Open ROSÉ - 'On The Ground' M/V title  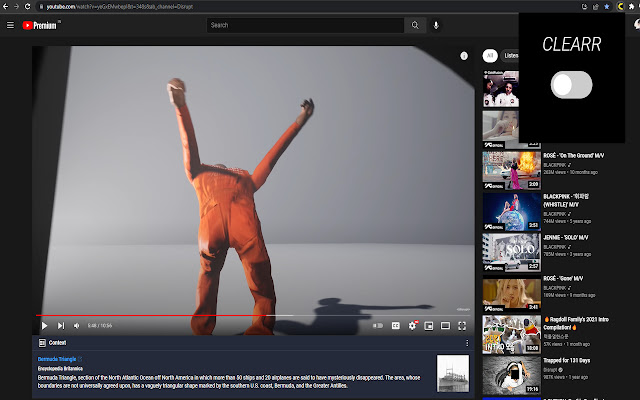(573, 156)
